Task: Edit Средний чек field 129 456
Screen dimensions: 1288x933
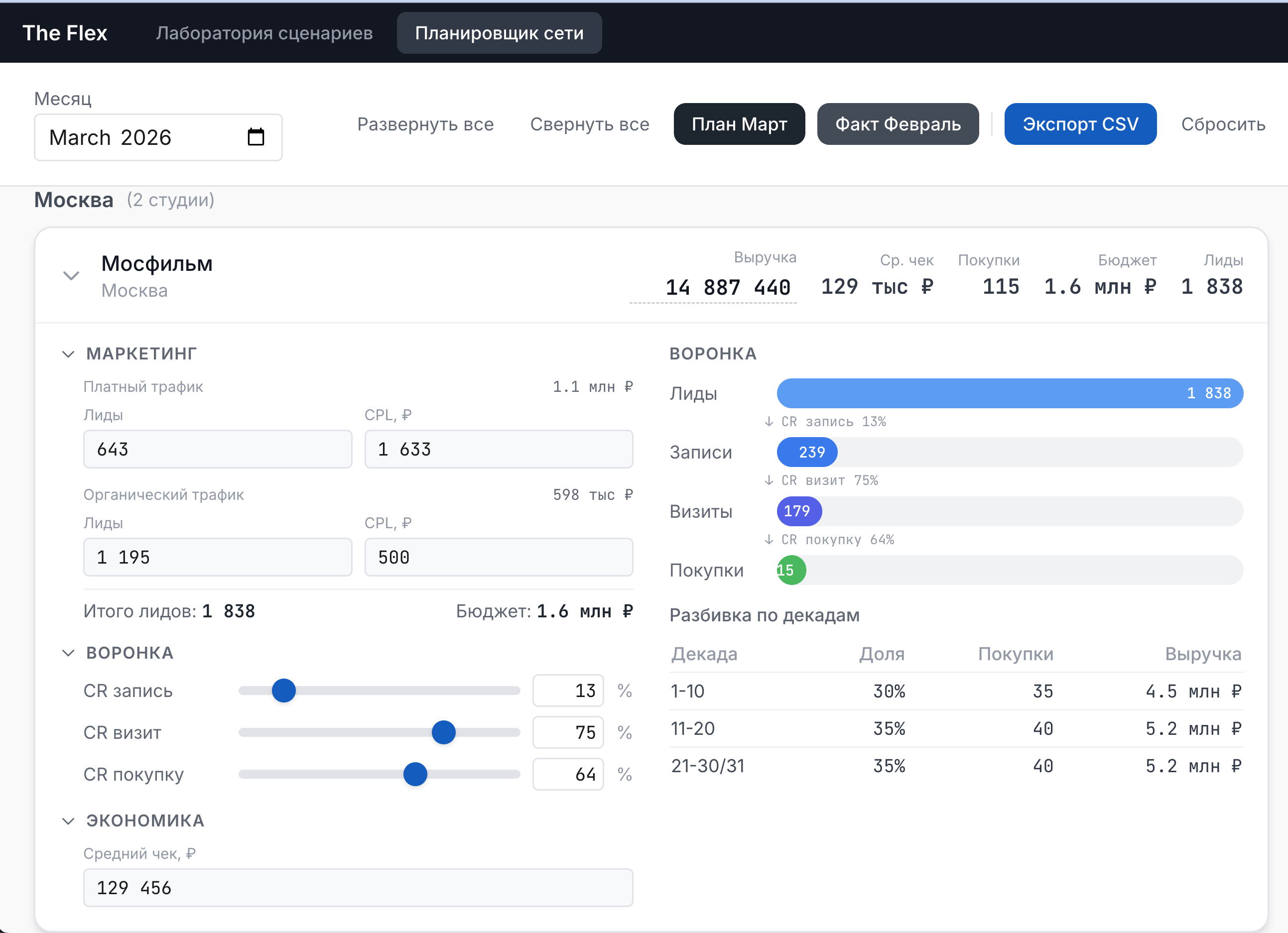Action: (x=358, y=888)
